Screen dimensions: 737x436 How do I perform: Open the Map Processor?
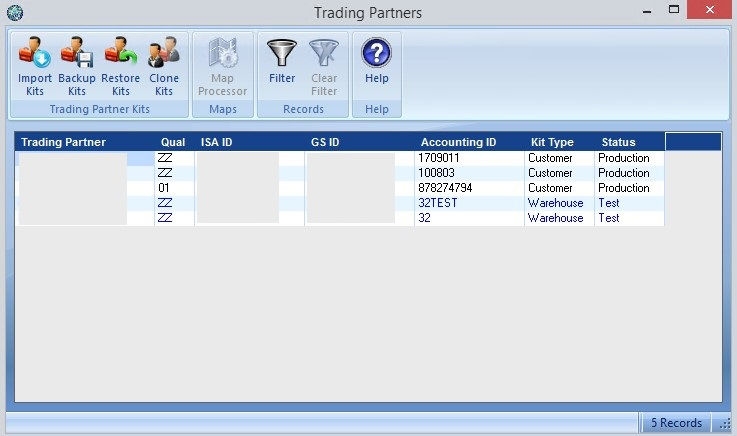(222, 66)
